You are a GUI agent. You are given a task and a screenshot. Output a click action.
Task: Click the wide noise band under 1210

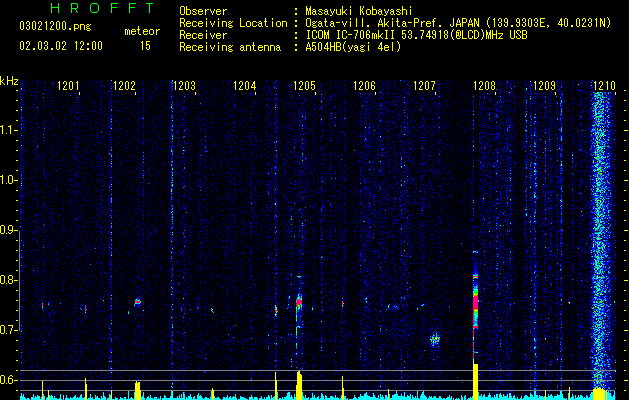[601, 241]
